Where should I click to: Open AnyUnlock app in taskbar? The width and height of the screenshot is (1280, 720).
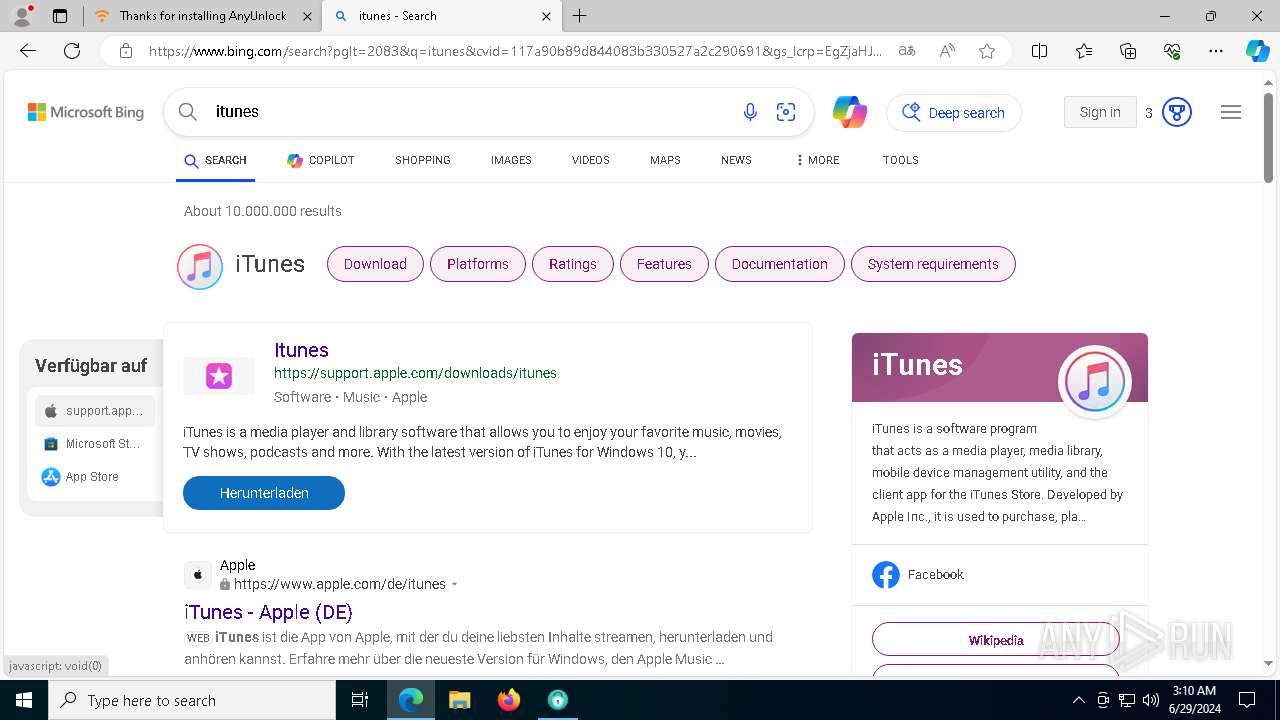click(557, 700)
